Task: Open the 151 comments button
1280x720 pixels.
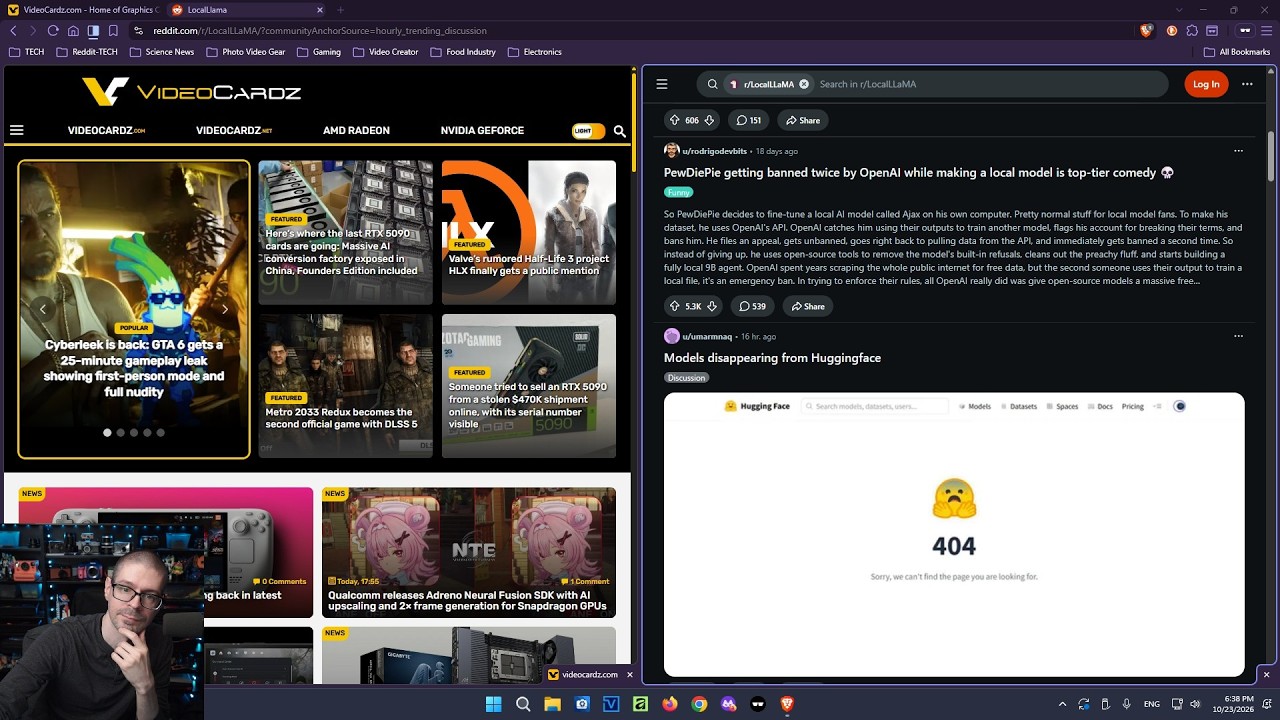Action: [748, 120]
